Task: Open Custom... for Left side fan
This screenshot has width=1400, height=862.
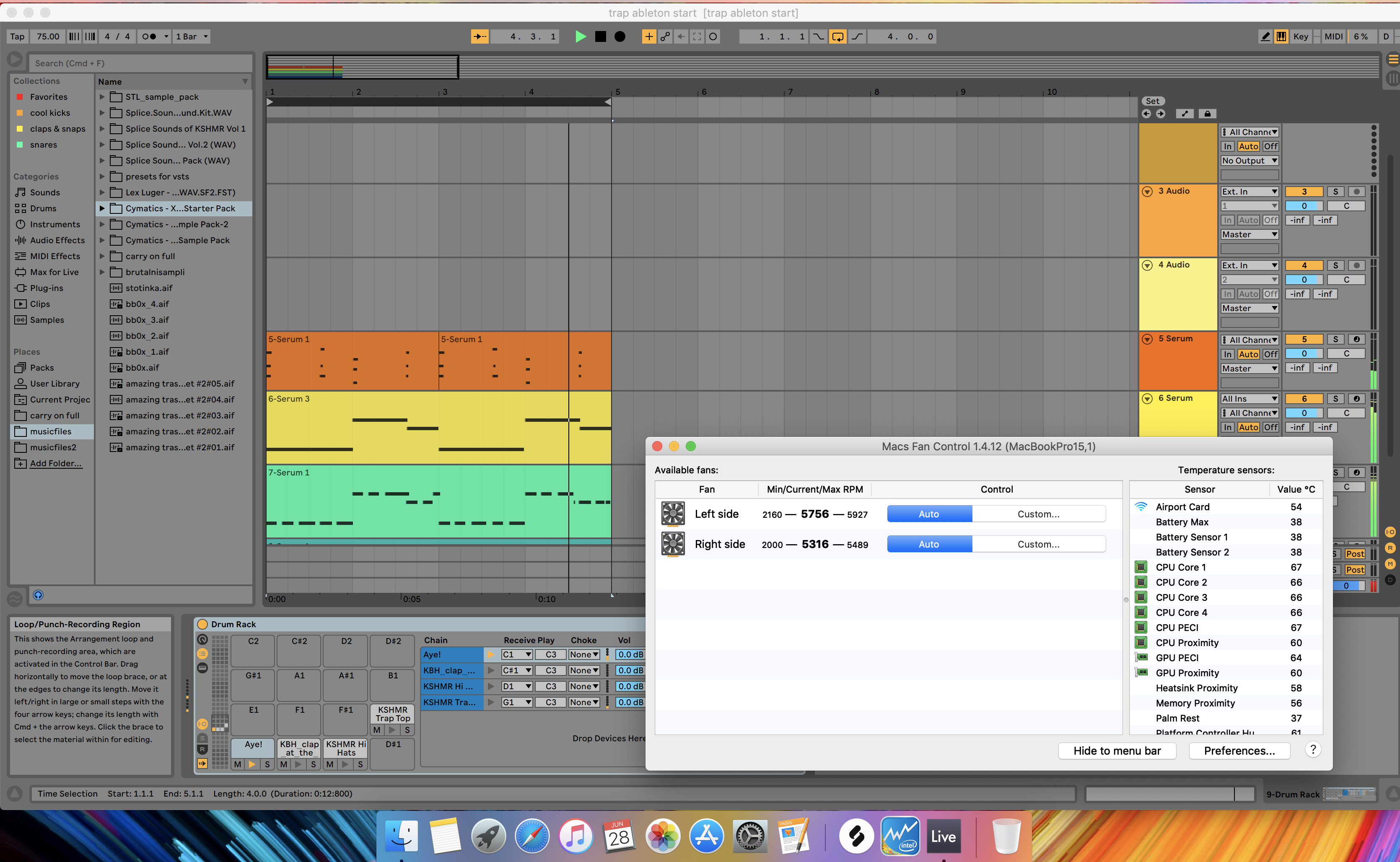Action: pyautogui.click(x=1038, y=514)
